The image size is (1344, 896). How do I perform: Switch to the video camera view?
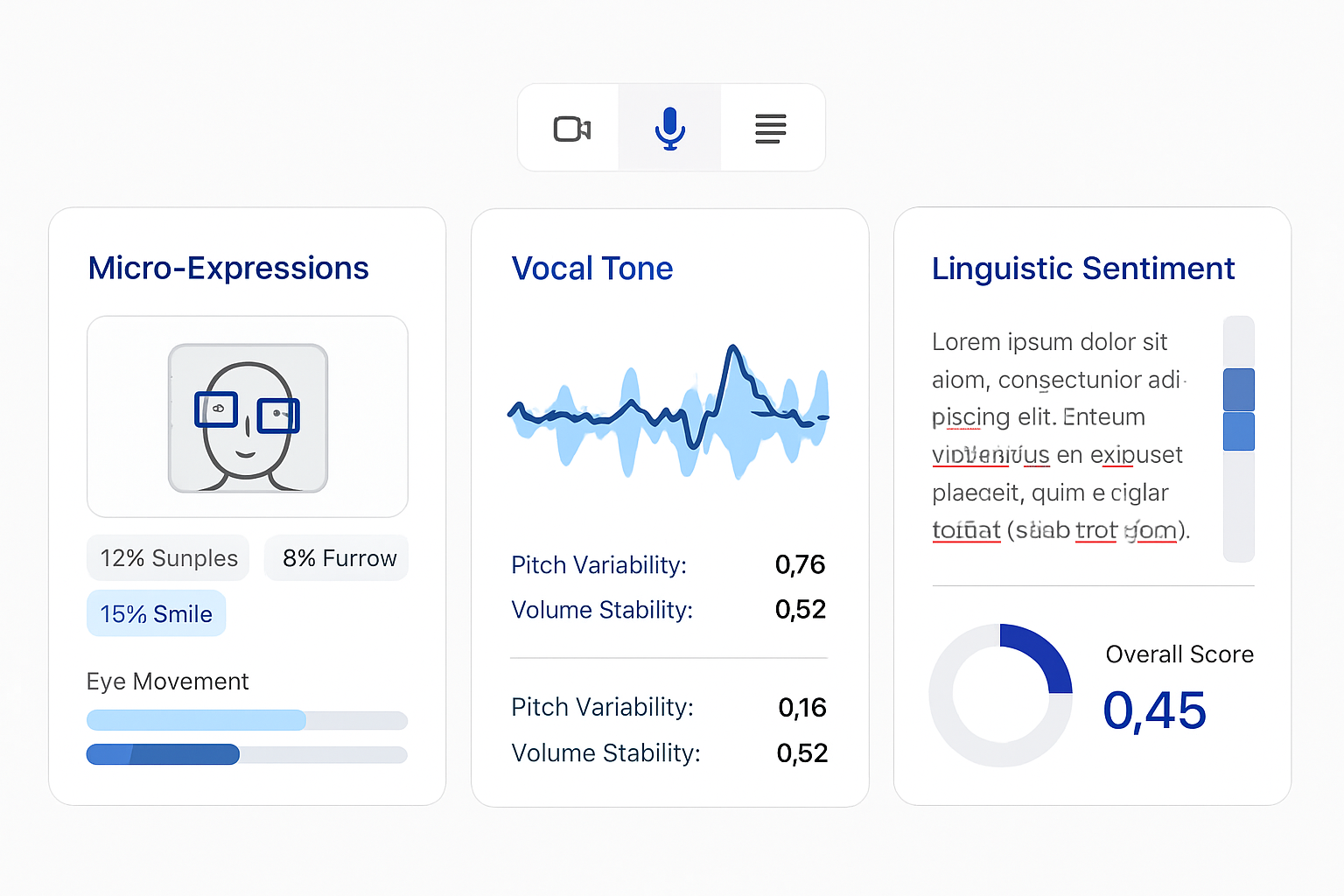pyautogui.click(x=572, y=129)
